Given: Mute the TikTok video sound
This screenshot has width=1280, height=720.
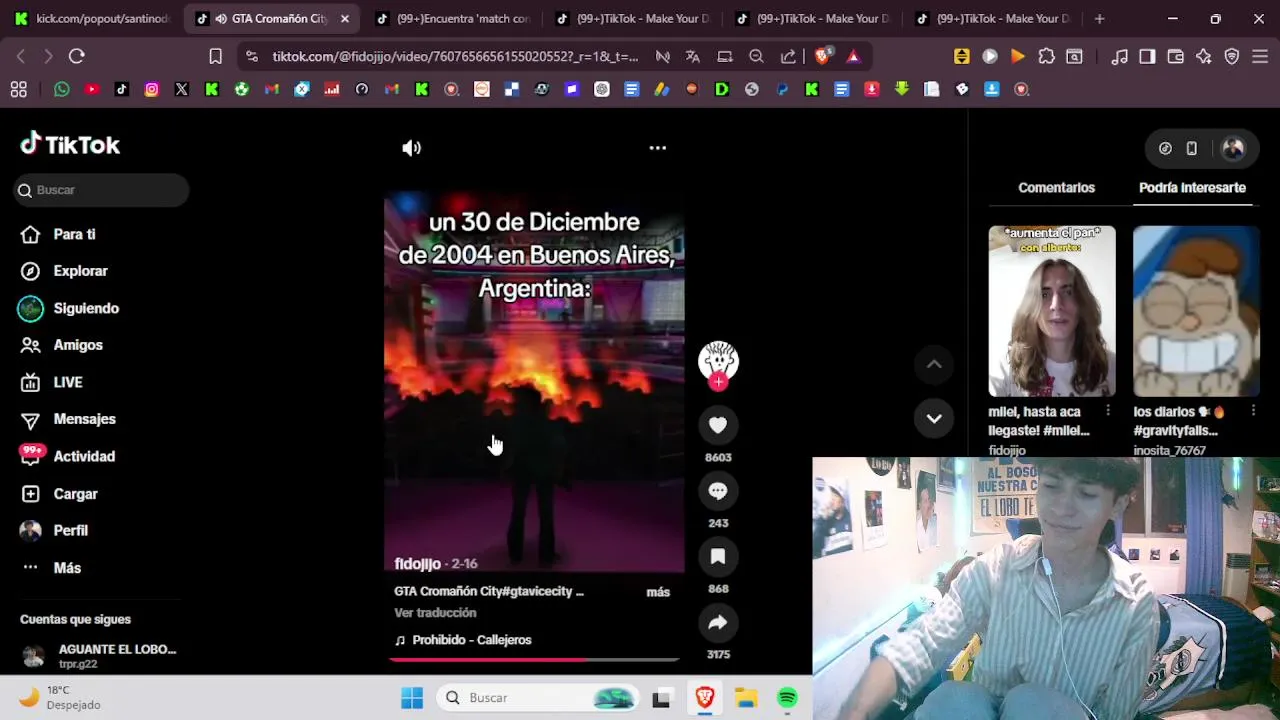Looking at the screenshot, I should (411, 148).
